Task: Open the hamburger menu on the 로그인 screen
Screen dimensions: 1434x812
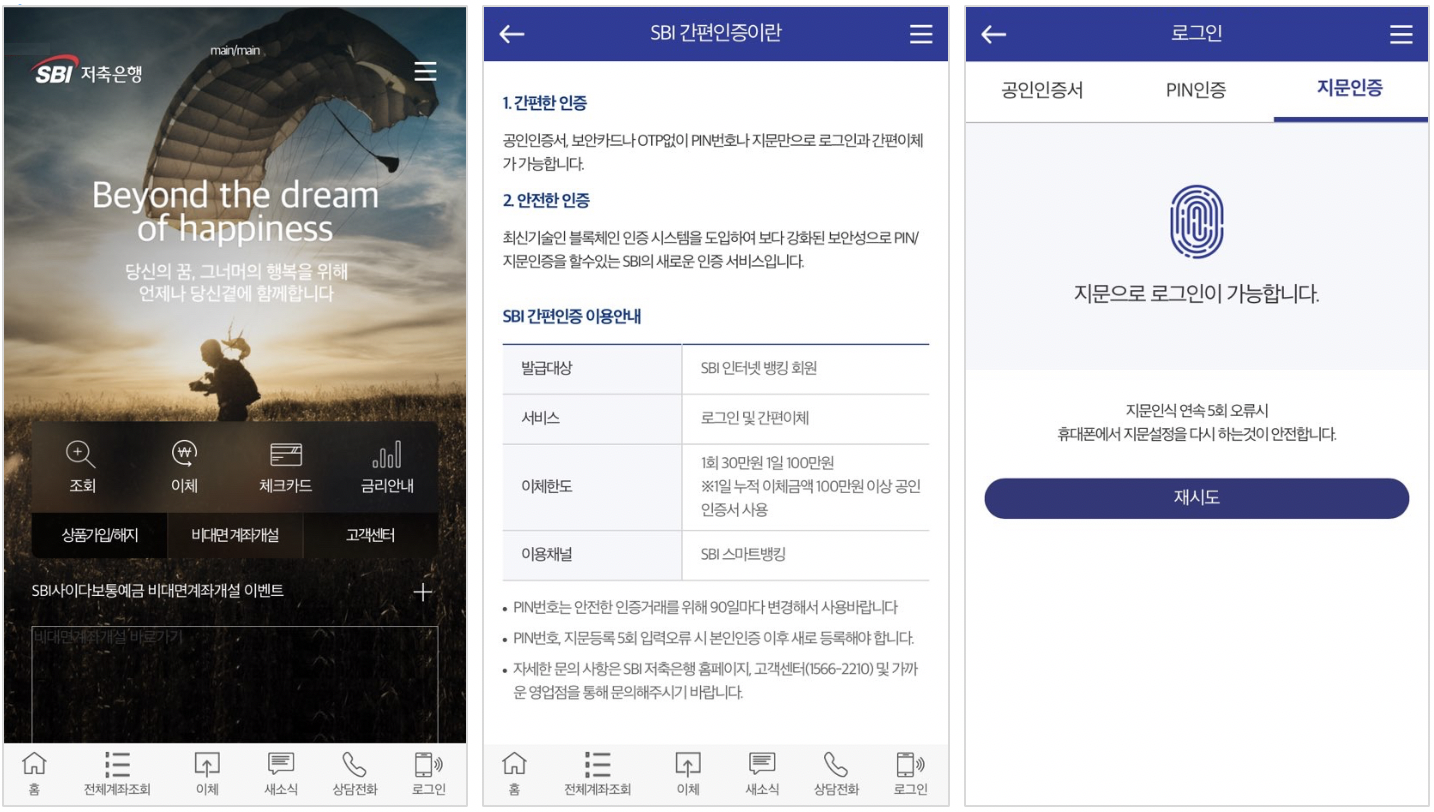Action: [1401, 34]
